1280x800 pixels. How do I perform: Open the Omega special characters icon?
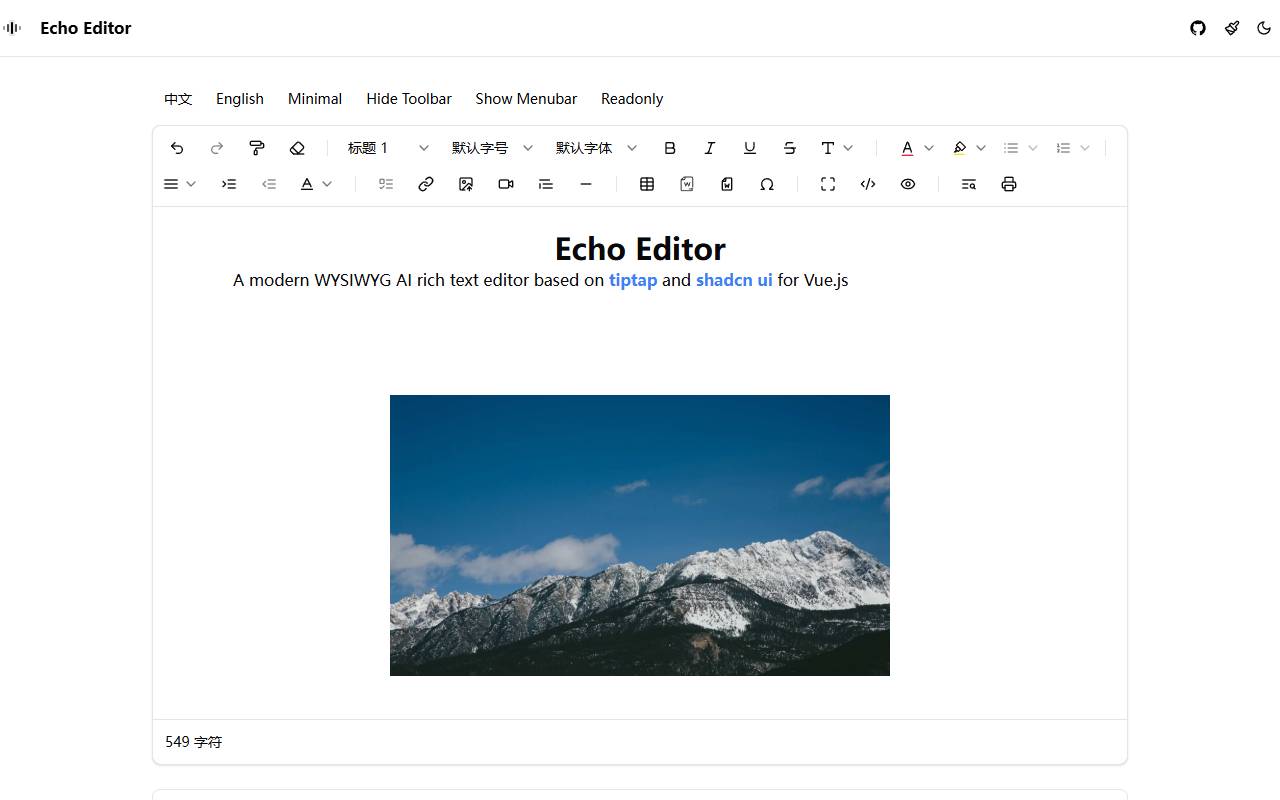click(x=767, y=184)
